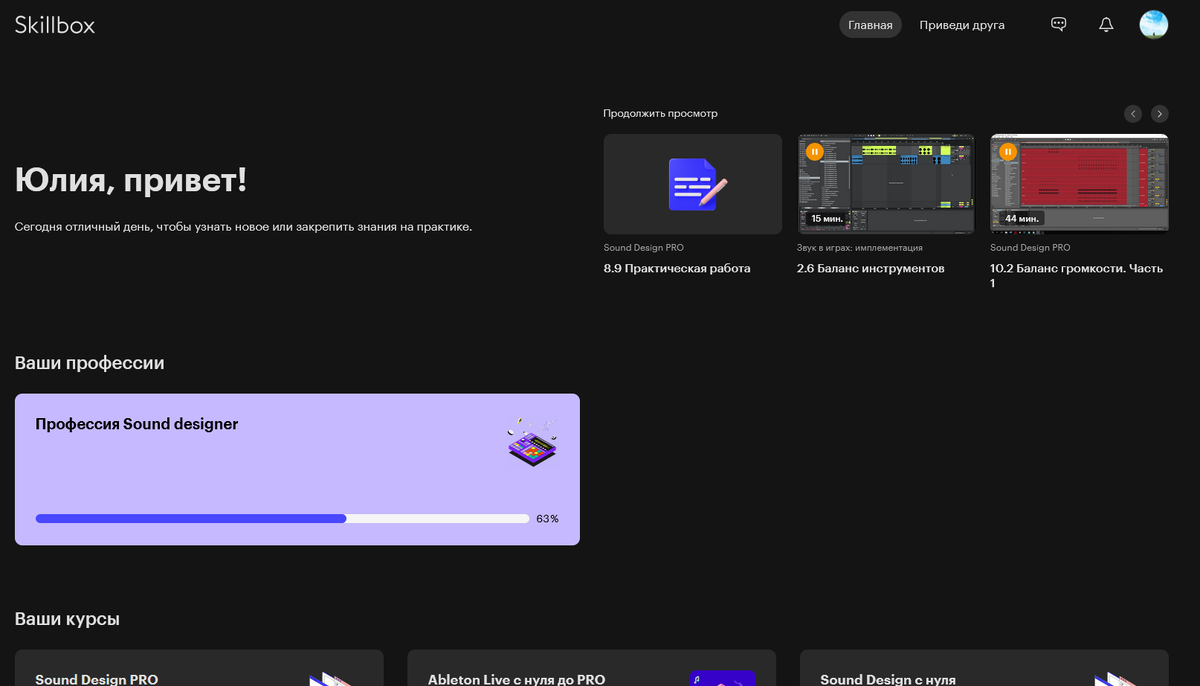Click the right carousel arrow

point(1159,113)
